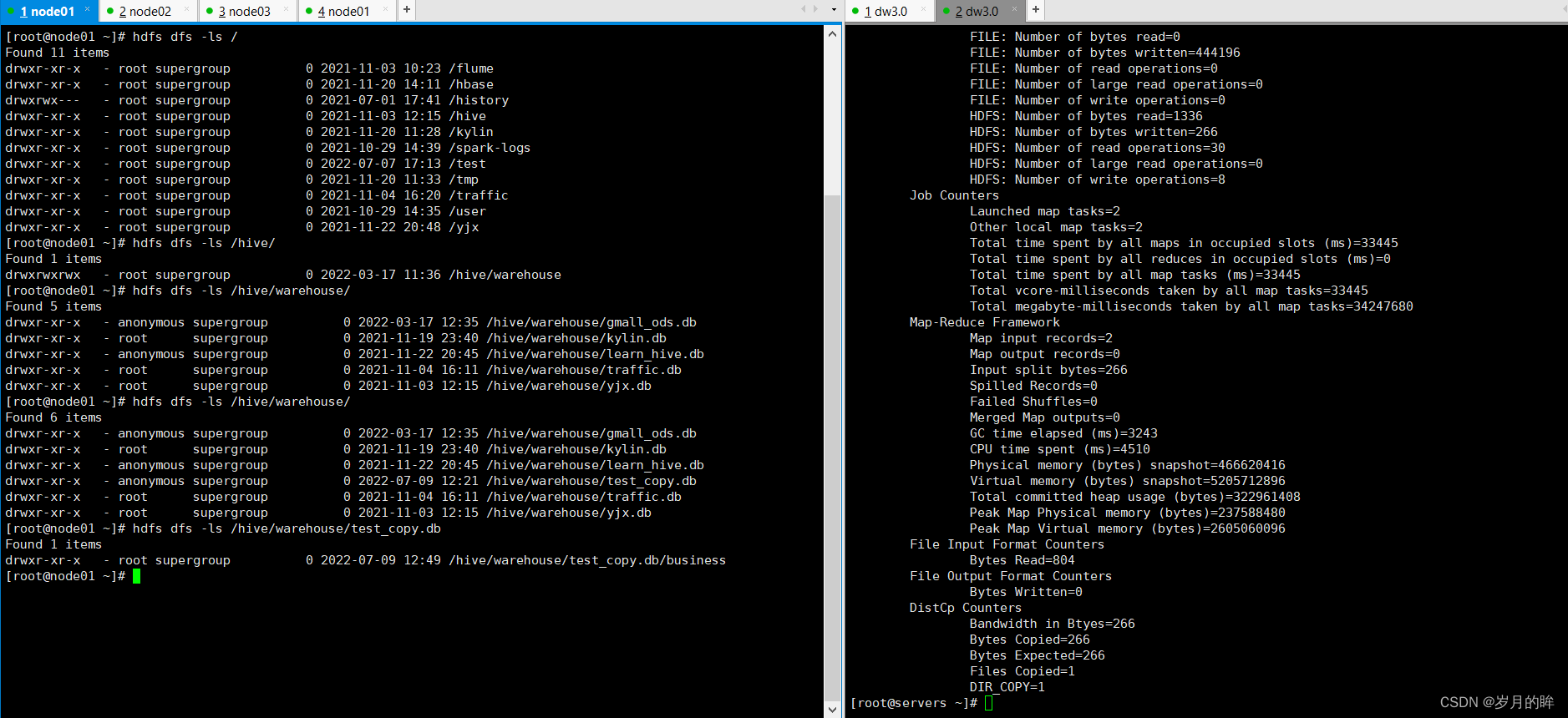Click the '/traffic' directory entry
Screen dimensions: 1568x718
click(x=479, y=195)
